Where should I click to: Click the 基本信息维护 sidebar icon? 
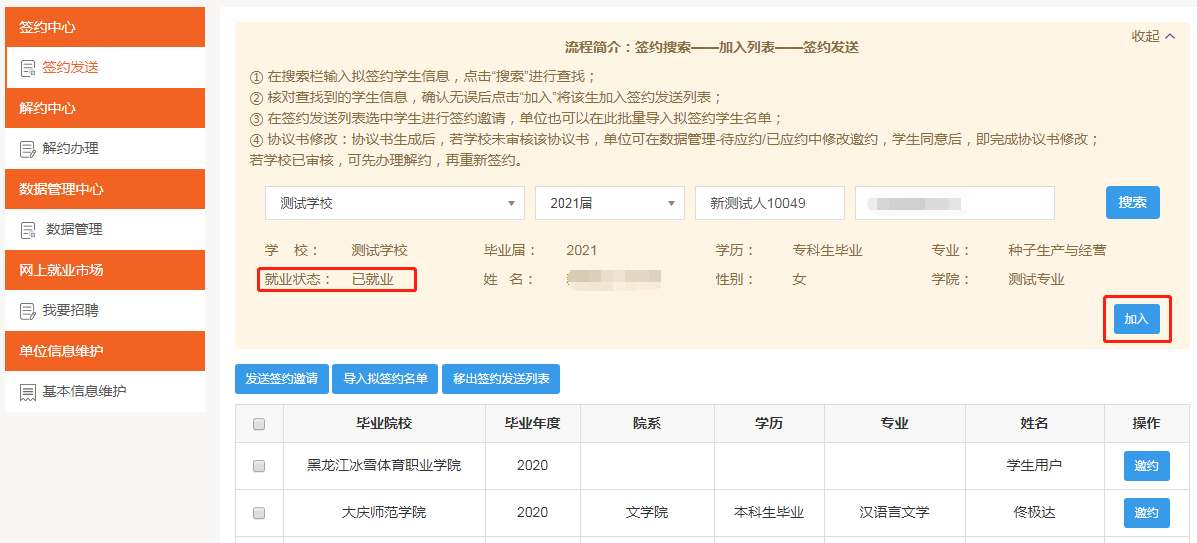click(x=27, y=392)
